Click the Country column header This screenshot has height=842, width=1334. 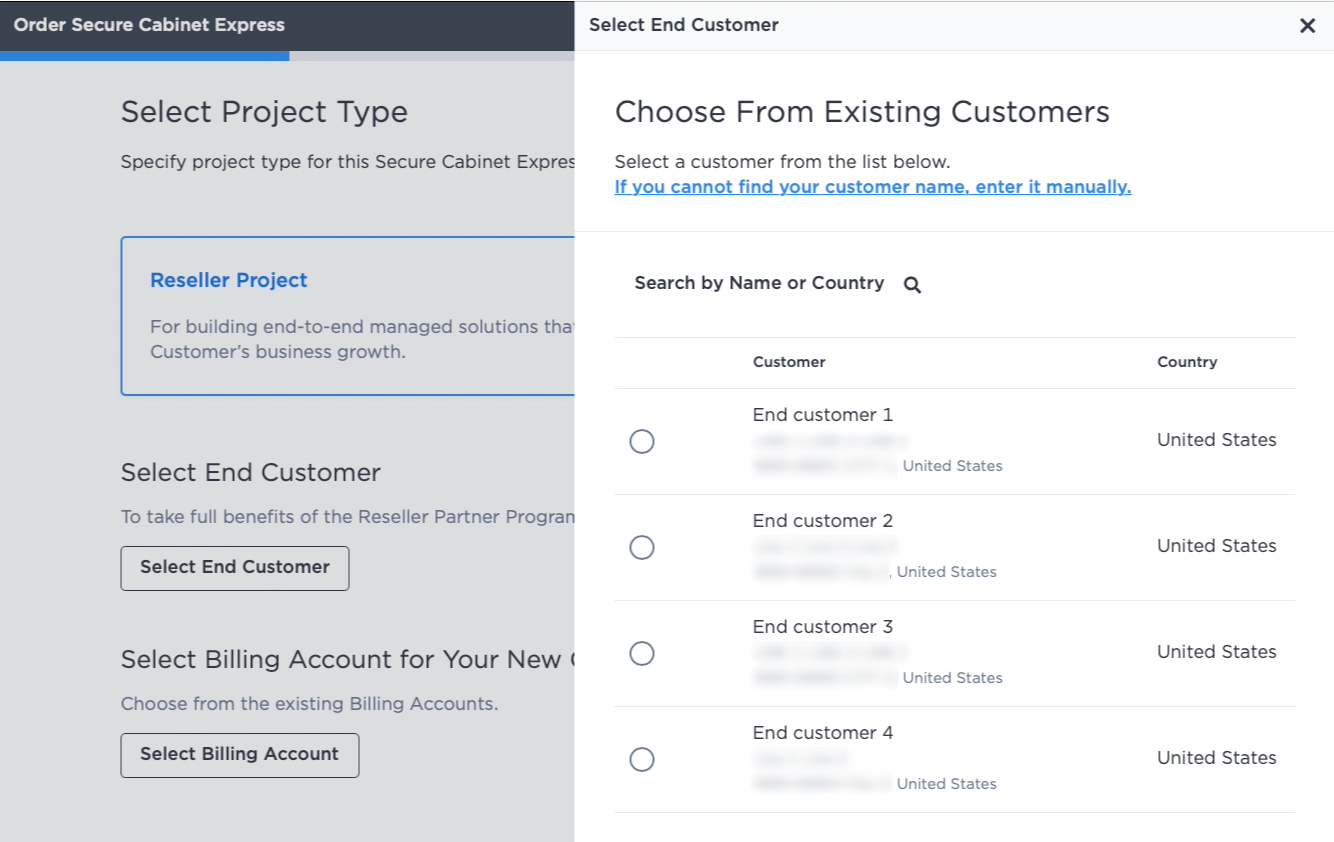(x=1187, y=362)
